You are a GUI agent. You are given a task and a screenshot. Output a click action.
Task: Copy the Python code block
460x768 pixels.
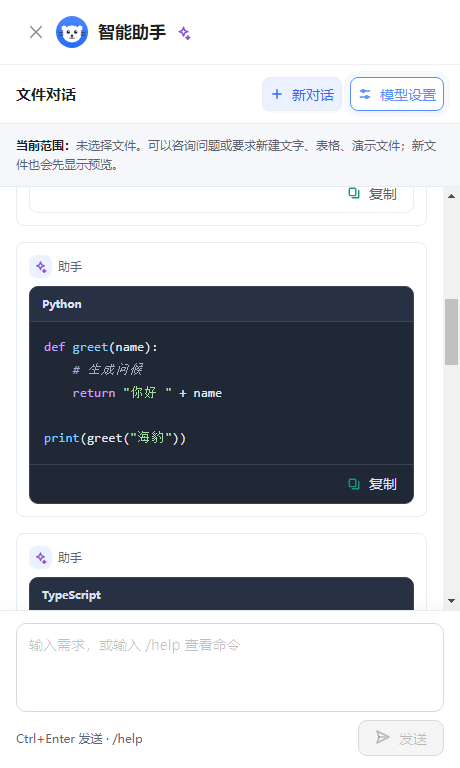pos(372,484)
